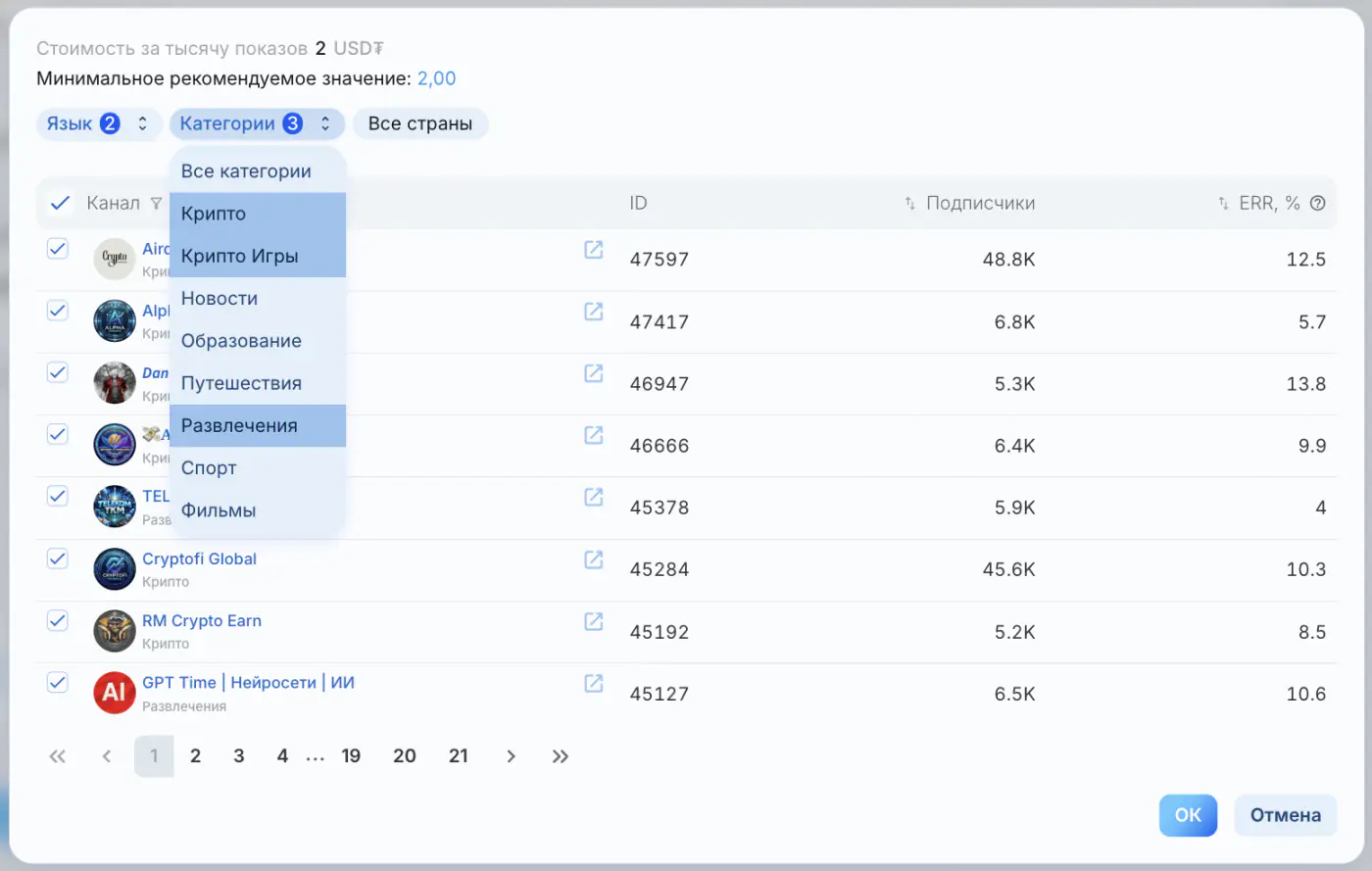Open GPT Time external link icon
This screenshot has height=871, width=1372.
594,683
